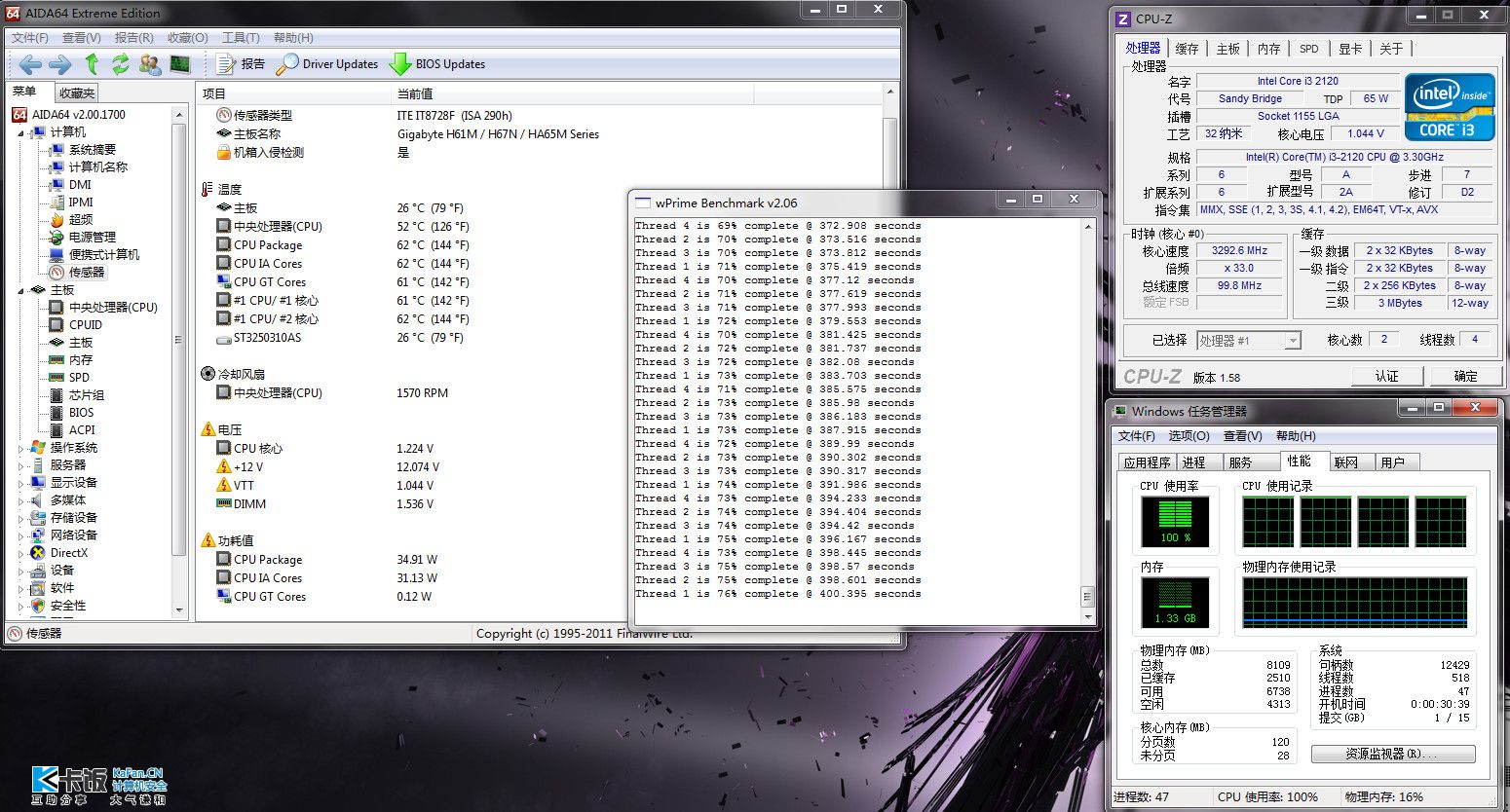Expand the 网络设备 tree node
This screenshot has height=812, width=1510.
pos(21,535)
